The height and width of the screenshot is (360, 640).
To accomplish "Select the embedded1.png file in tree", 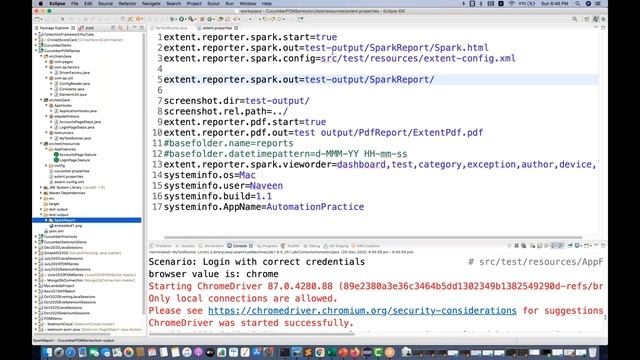I will [x=68, y=225].
